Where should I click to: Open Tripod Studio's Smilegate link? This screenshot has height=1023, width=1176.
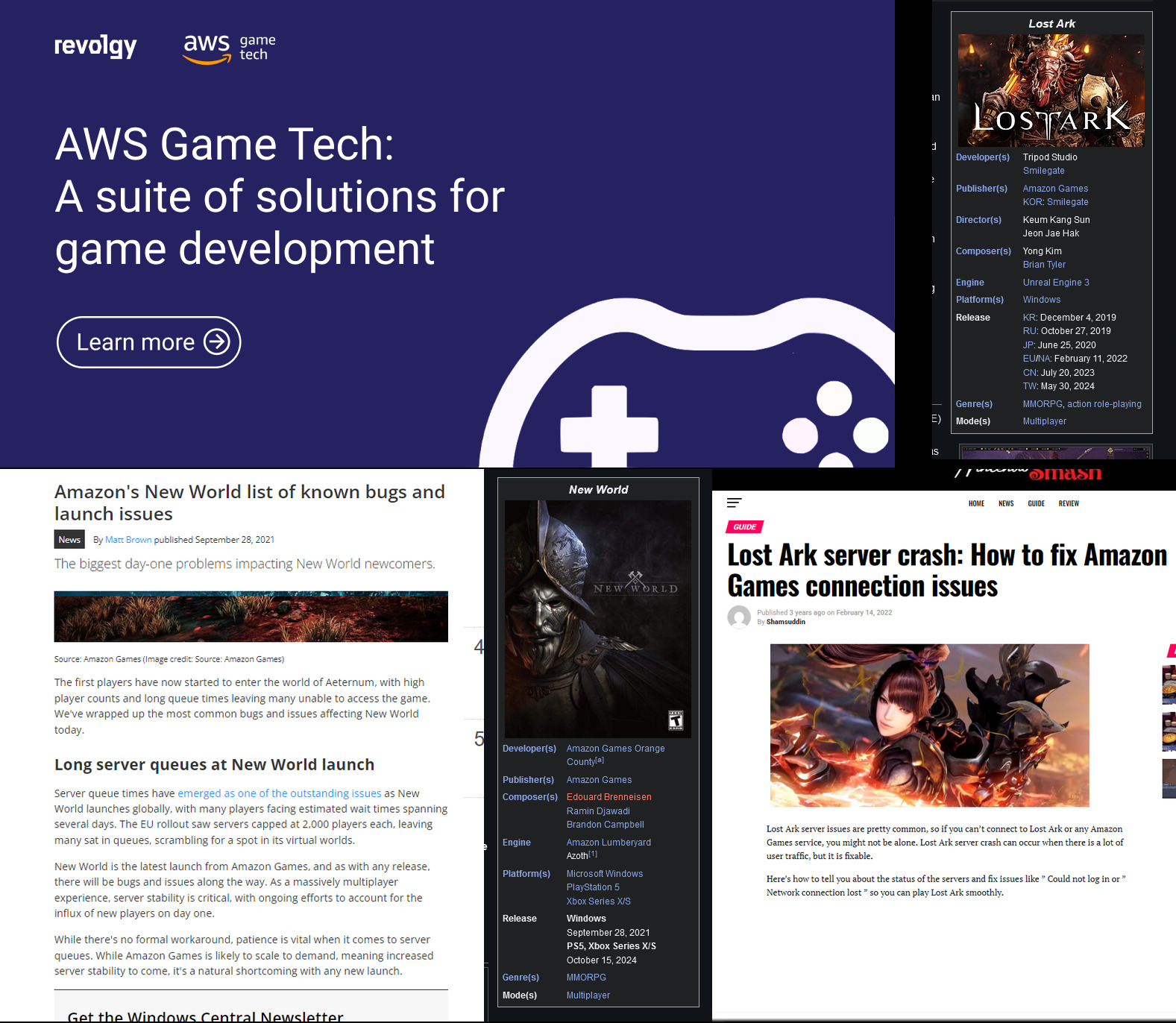[1043, 171]
